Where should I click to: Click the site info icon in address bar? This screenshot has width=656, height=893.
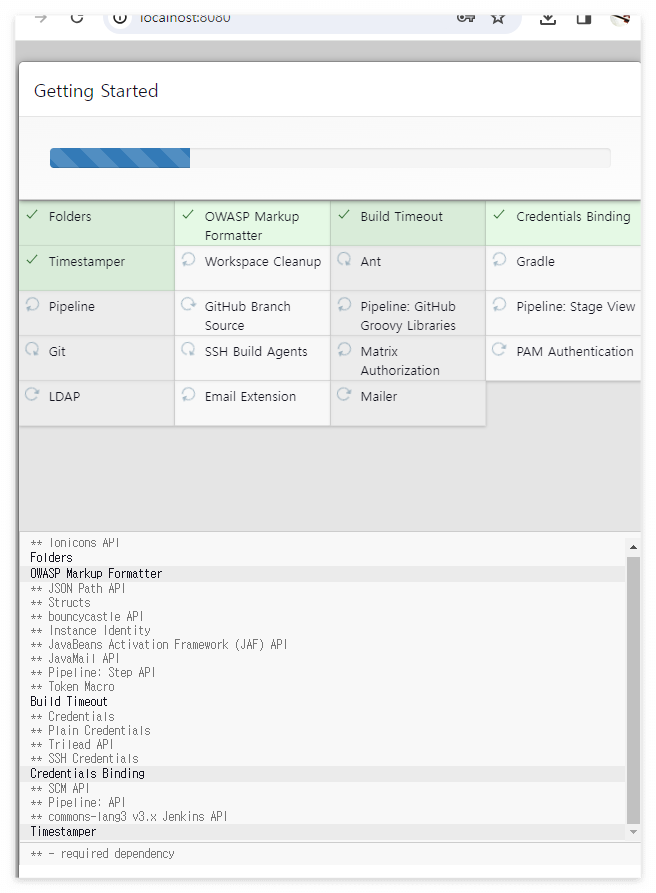point(120,18)
